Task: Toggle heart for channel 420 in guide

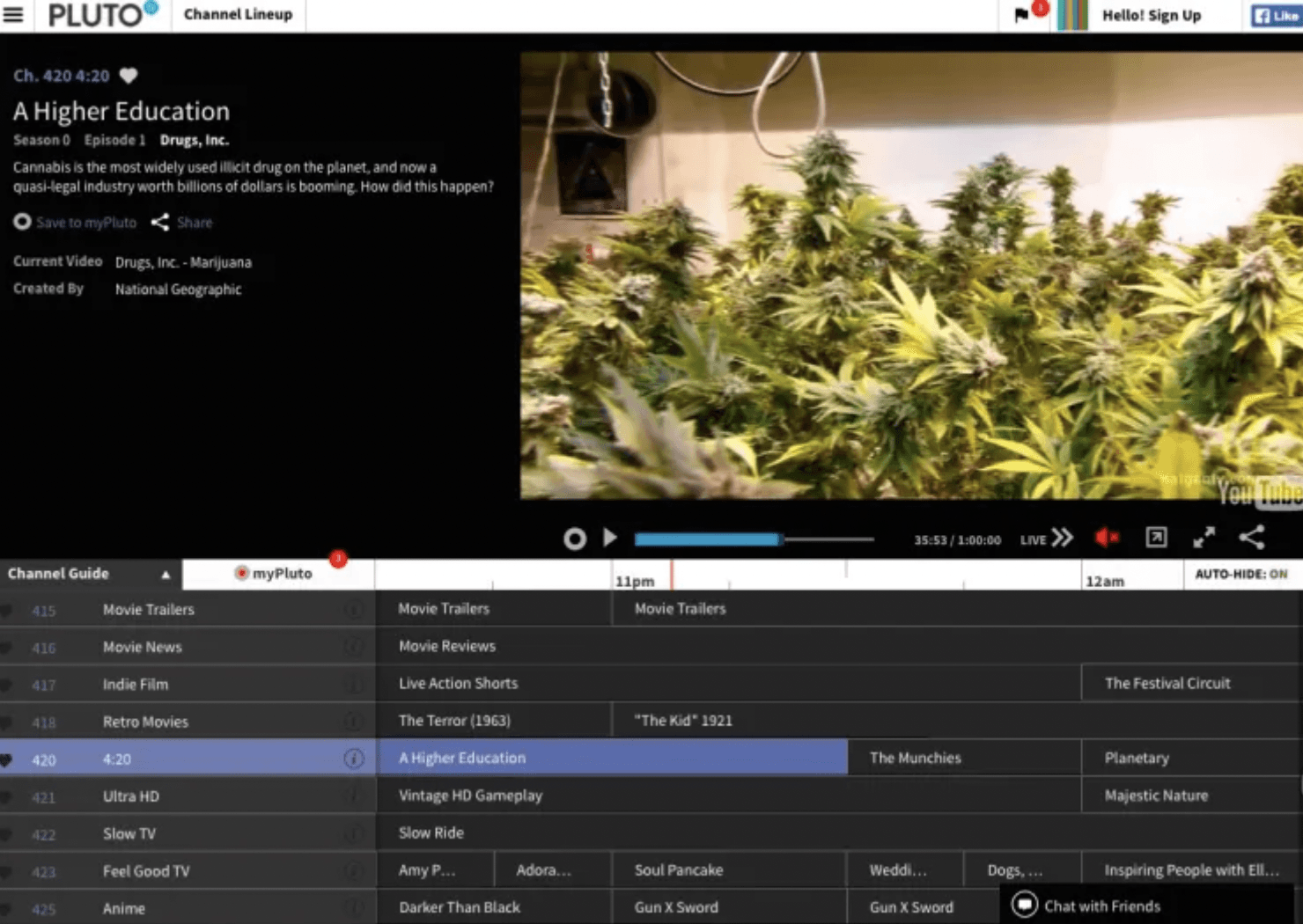Action: click(6, 759)
